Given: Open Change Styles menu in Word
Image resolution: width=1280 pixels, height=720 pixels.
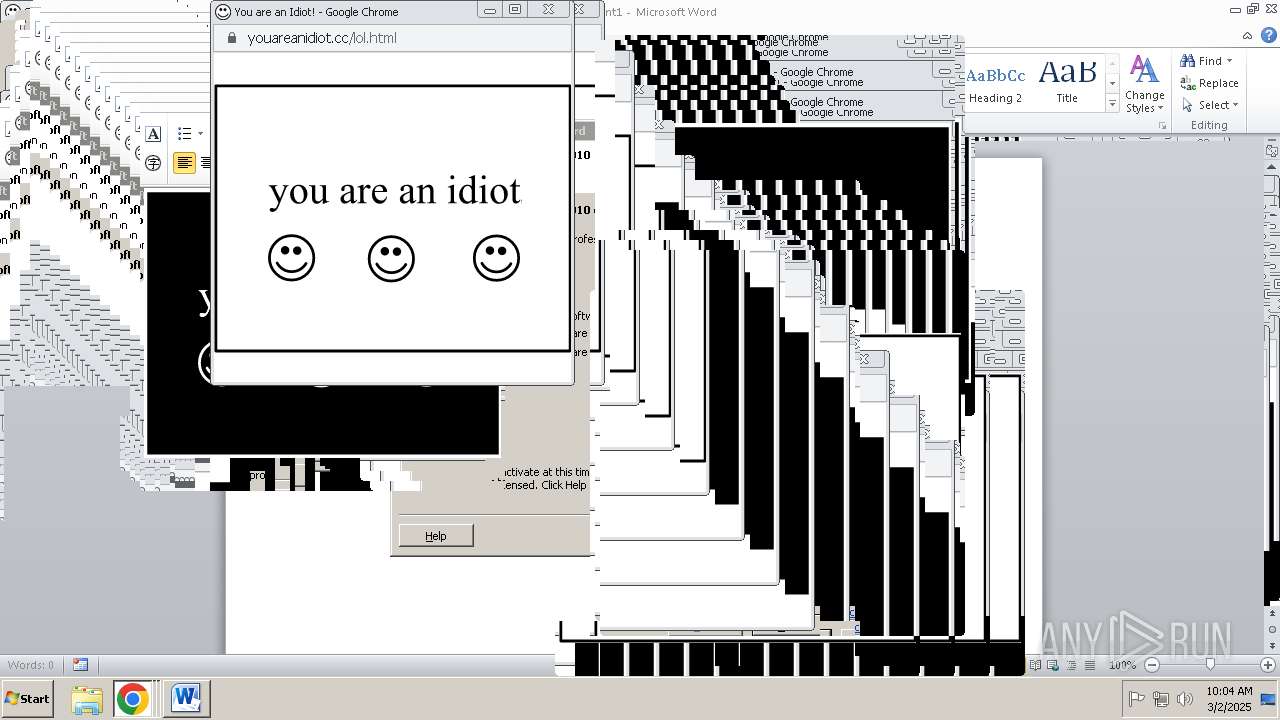Looking at the screenshot, I should click(1144, 84).
